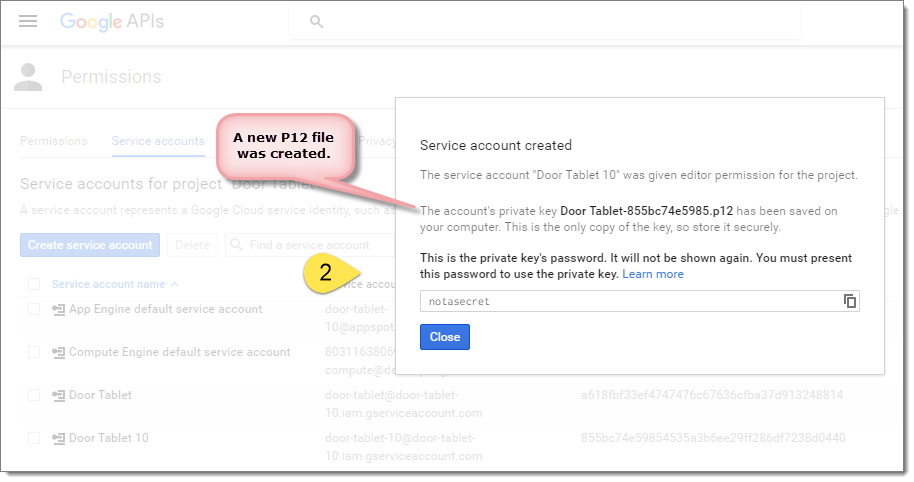Click the Door Tablet 10 account icon

[x=59, y=438]
